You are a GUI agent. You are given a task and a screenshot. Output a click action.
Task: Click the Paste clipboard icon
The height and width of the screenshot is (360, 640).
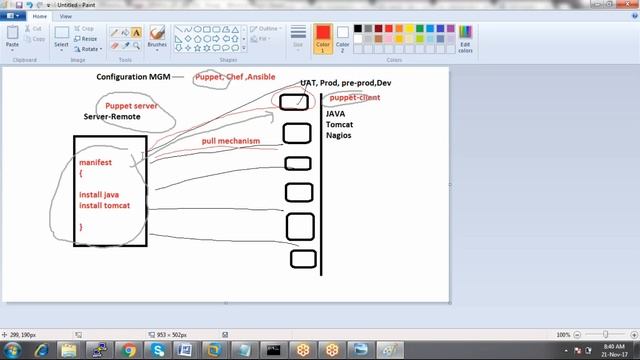click(x=12, y=33)
